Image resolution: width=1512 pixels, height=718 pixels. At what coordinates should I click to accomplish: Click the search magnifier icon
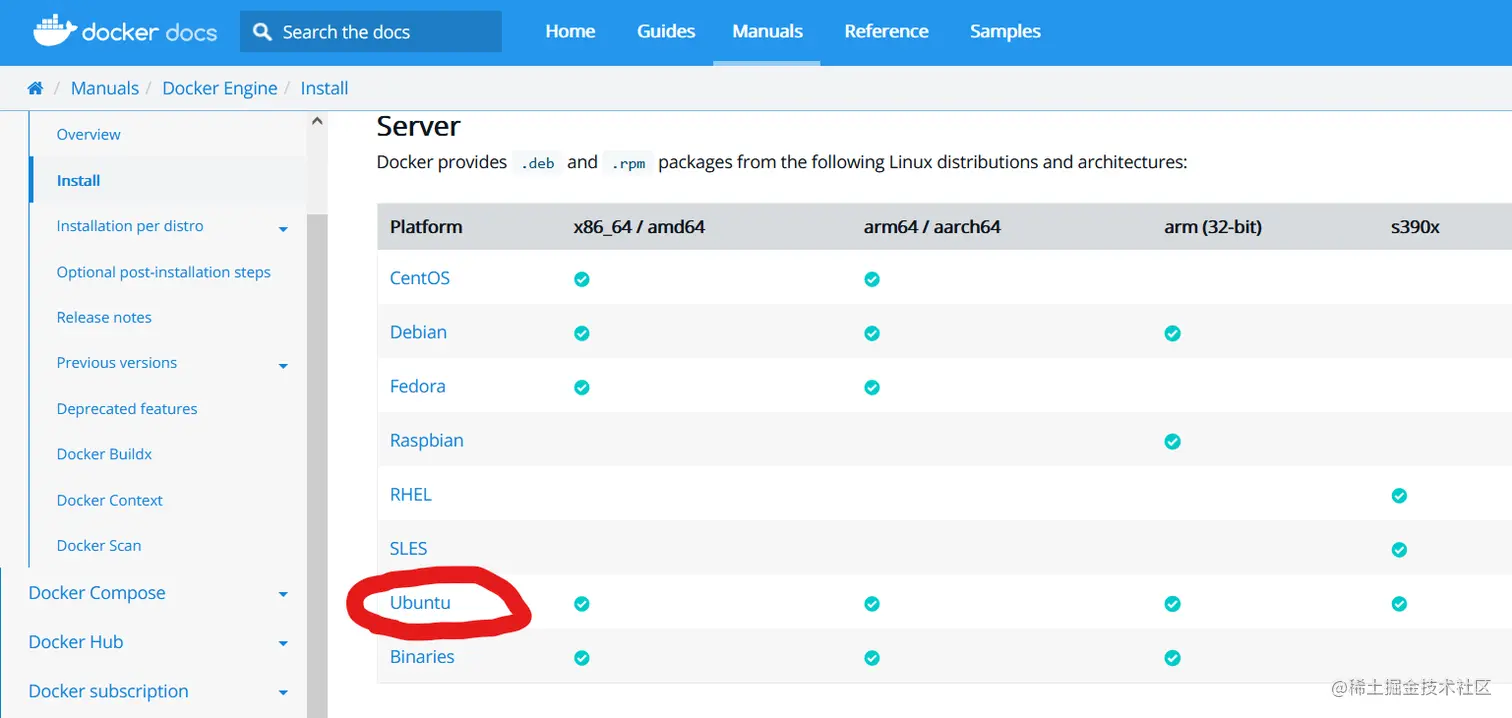[x=263, y=32]
